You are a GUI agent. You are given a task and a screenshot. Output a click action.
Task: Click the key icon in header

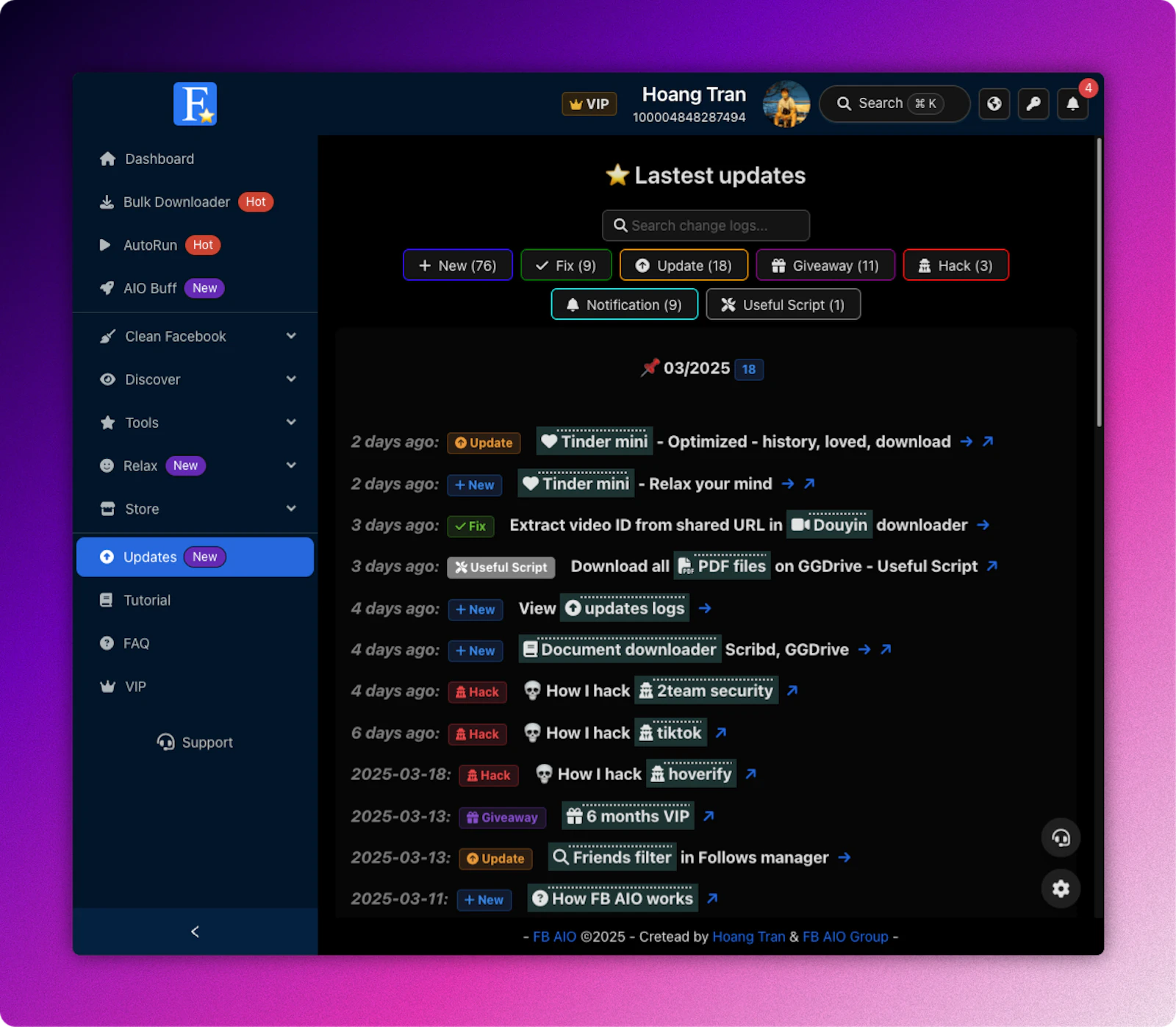click(x=1033, y=104)
